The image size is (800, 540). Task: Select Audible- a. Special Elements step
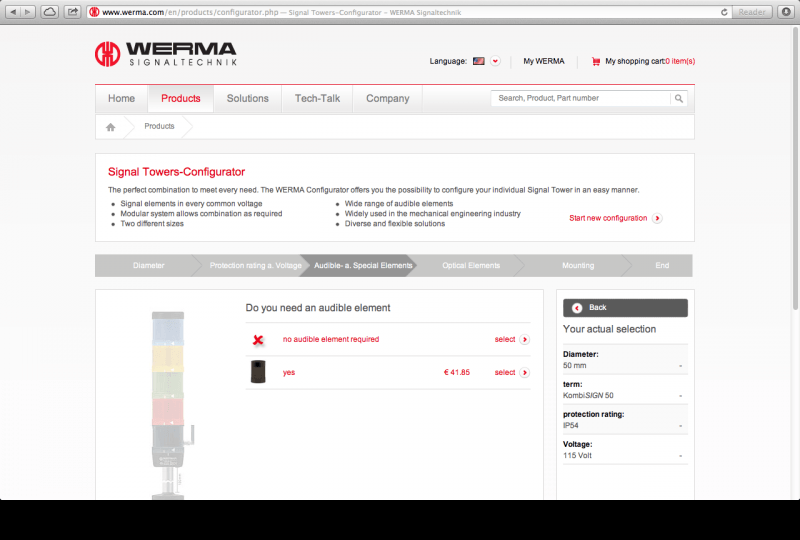363,265
